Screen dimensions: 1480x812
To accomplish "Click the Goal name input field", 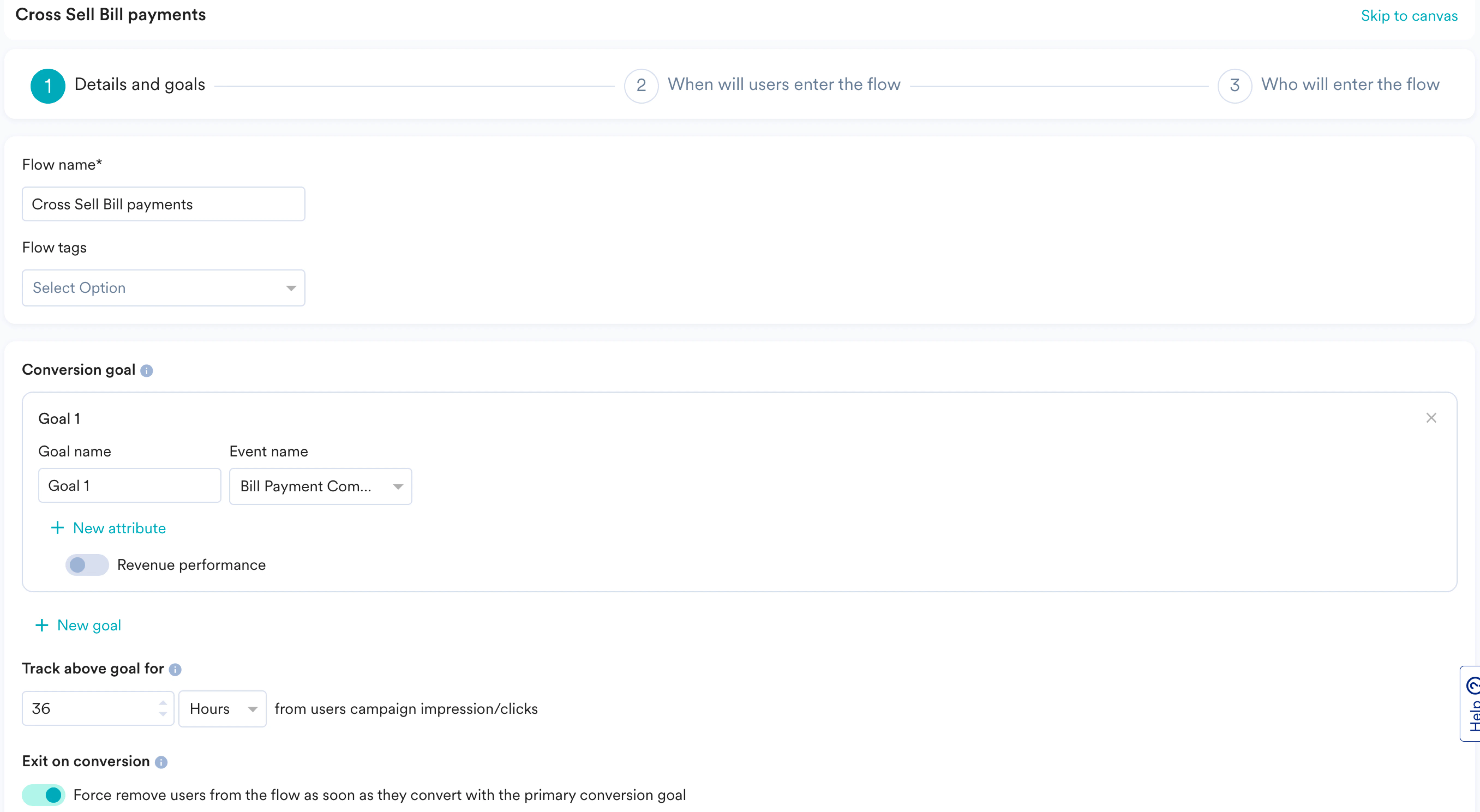I will 129,486.
